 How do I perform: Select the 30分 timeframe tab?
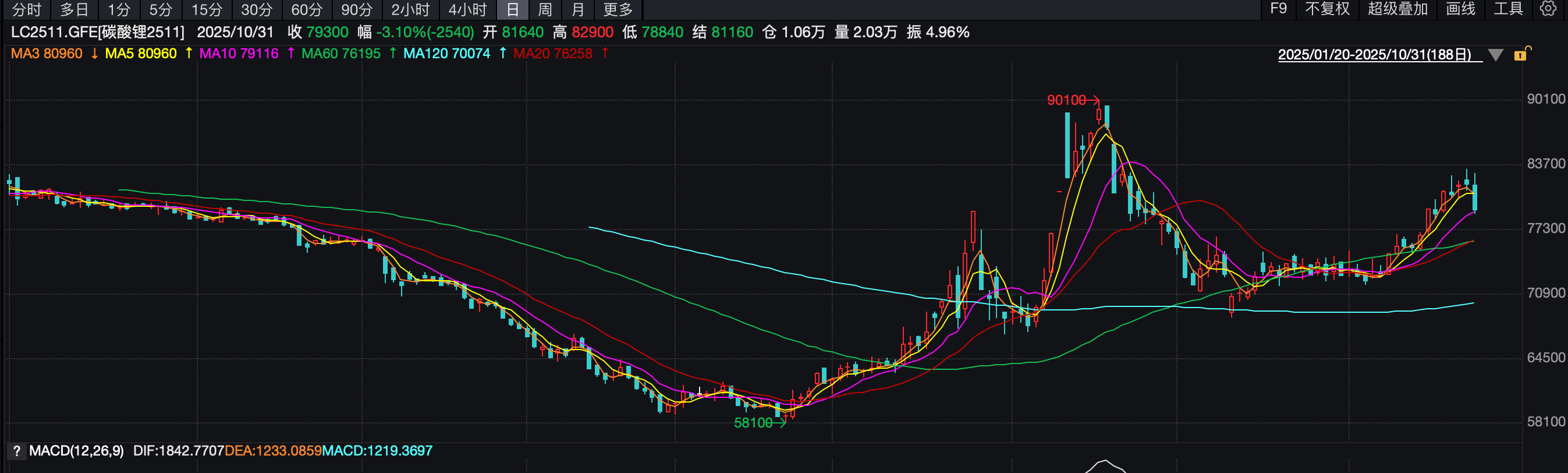257,10
